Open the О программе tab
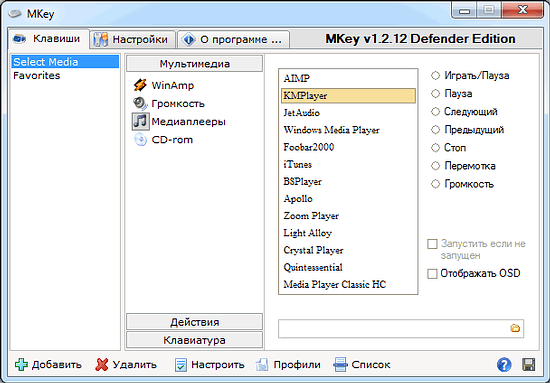 [233, 39]
